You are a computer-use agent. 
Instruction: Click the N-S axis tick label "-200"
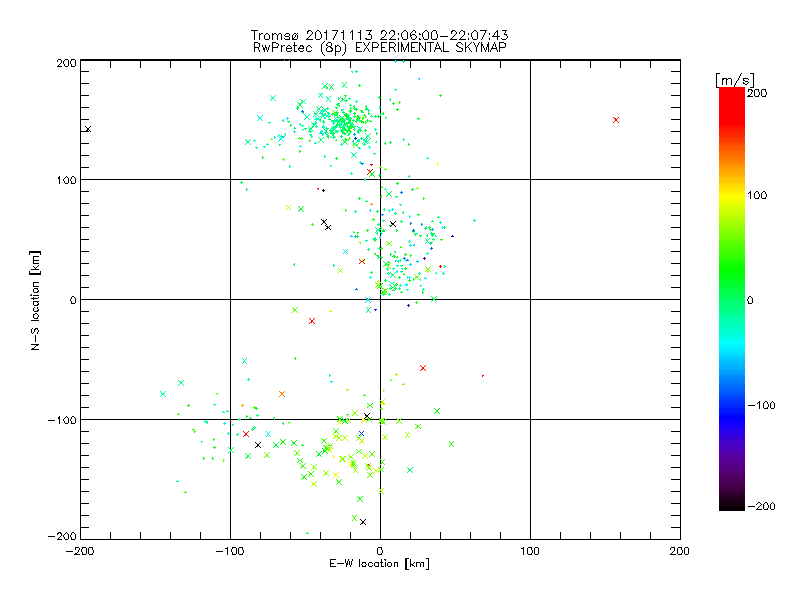[62, 537]
